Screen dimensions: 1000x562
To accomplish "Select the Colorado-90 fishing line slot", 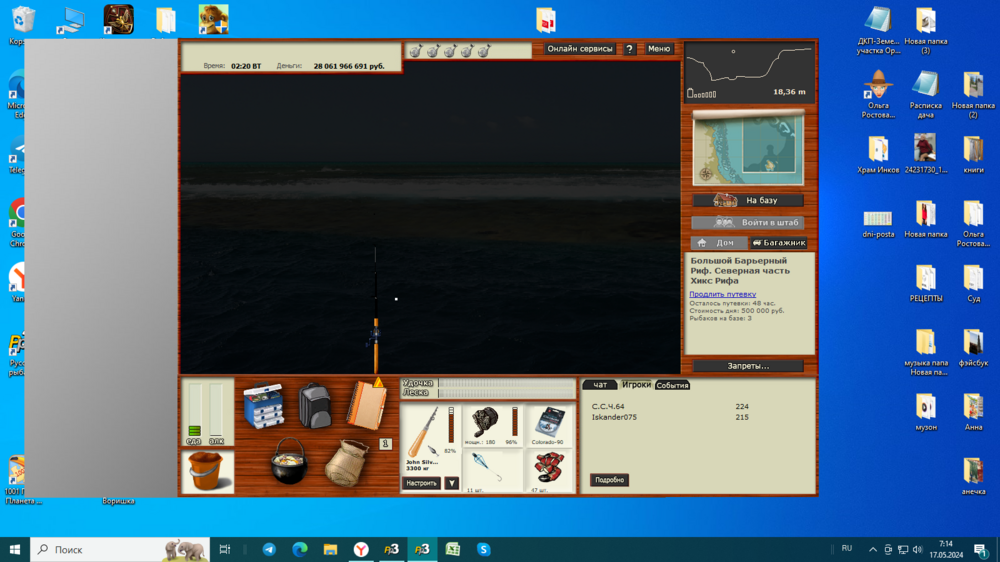I will click(548, 425).
